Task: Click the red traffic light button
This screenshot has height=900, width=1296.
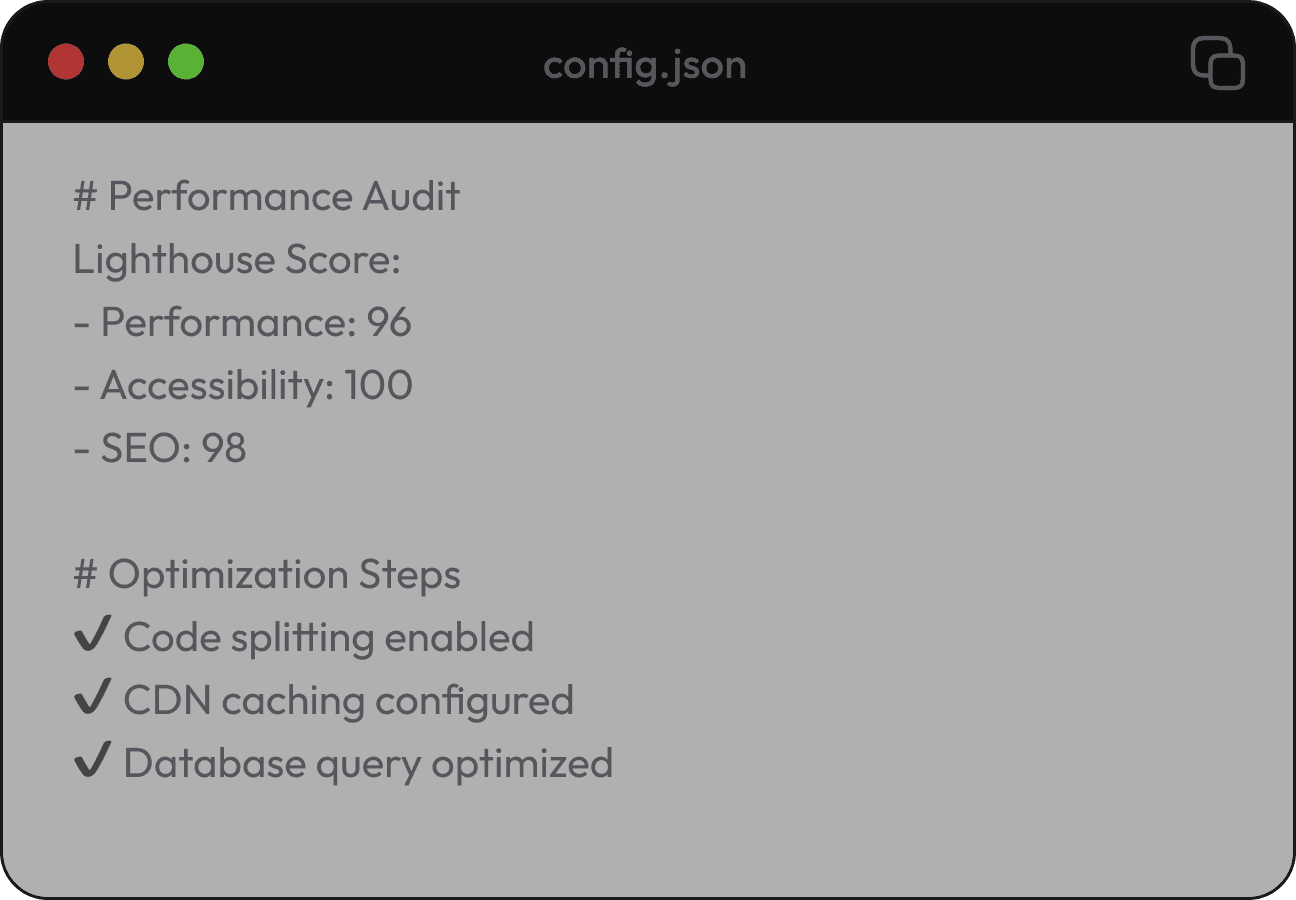Action: point(65,61)
